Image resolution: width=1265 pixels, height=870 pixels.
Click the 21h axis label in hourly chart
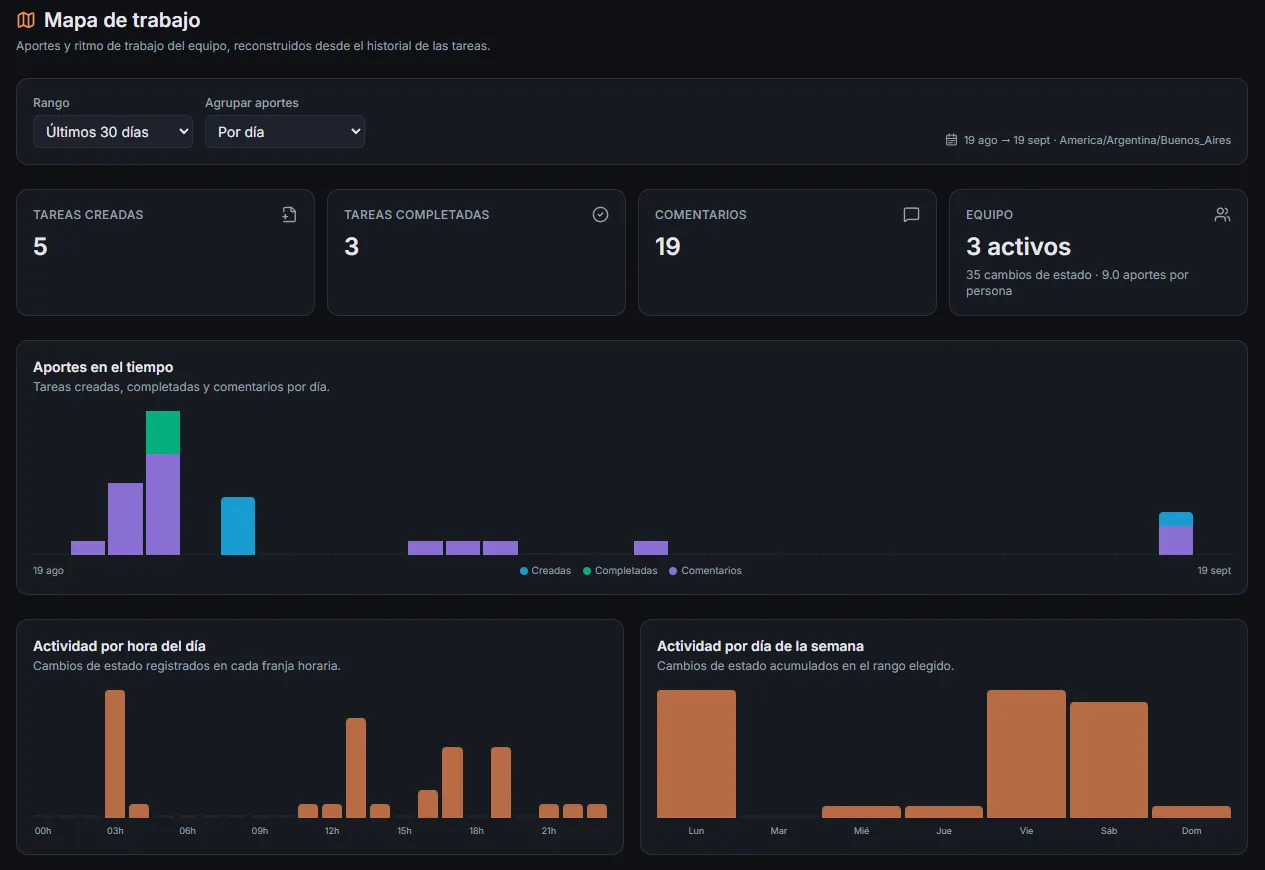(x=549, y=831)
